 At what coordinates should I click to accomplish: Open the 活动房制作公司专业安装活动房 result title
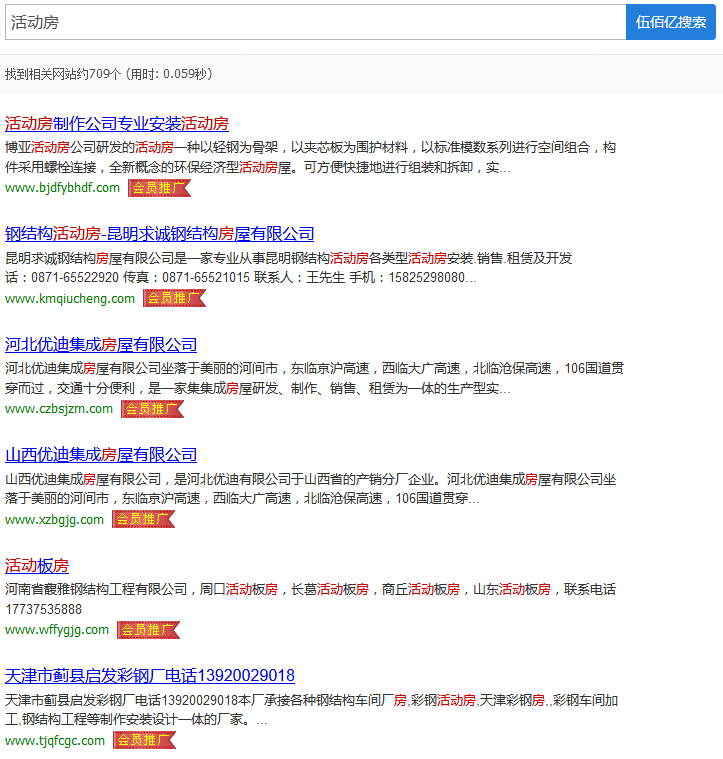click(x=117, y=124)
